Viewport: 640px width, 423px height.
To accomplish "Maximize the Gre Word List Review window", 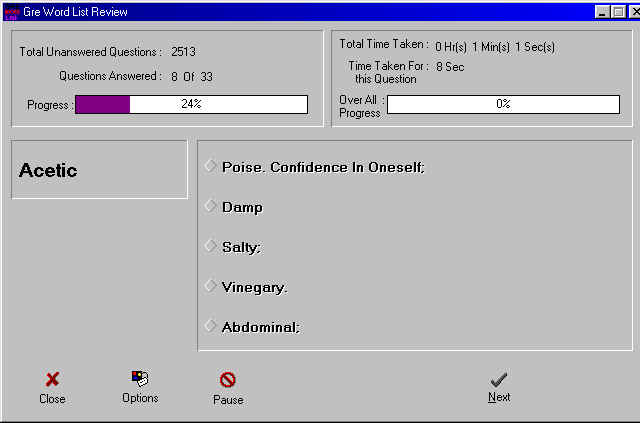I will click(x=618, y=11).
